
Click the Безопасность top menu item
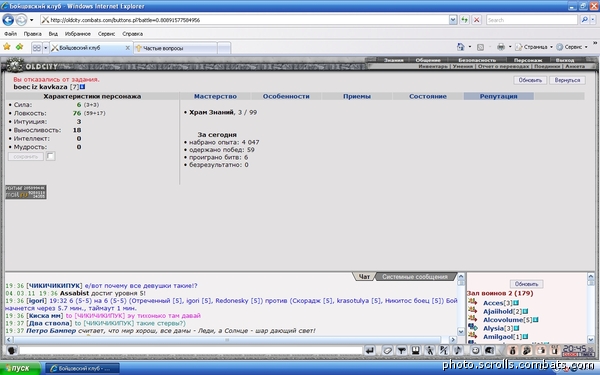tap(477, 60)
